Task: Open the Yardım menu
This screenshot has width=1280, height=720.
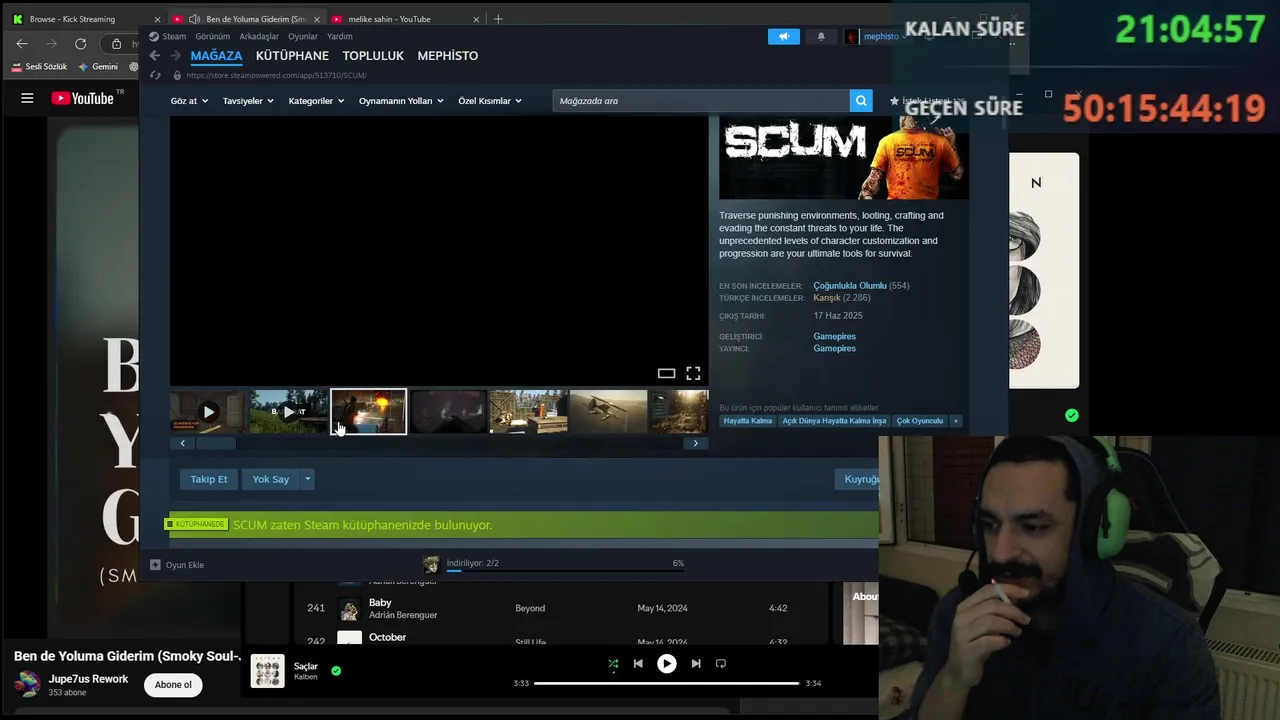Action: (x=340, y=36)
